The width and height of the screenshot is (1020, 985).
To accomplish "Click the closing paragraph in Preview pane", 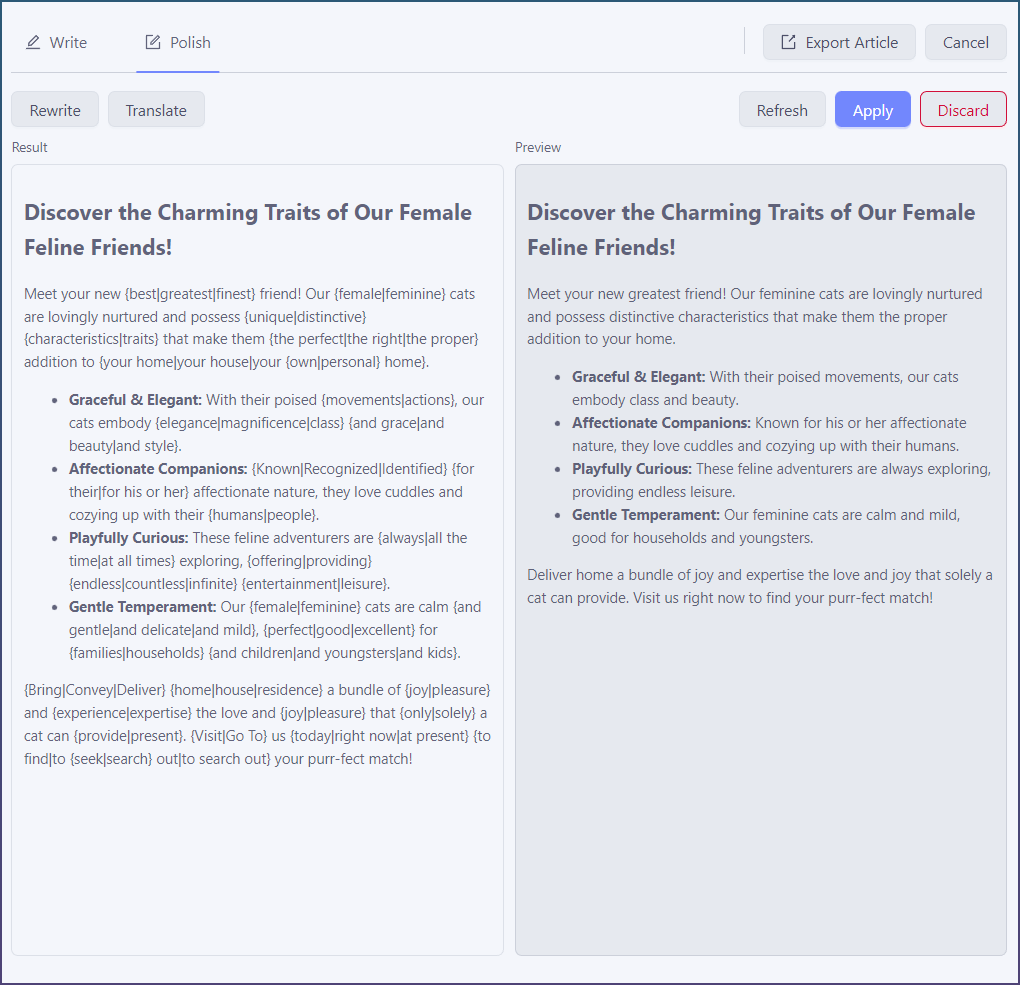I will [x=760, y=586].
